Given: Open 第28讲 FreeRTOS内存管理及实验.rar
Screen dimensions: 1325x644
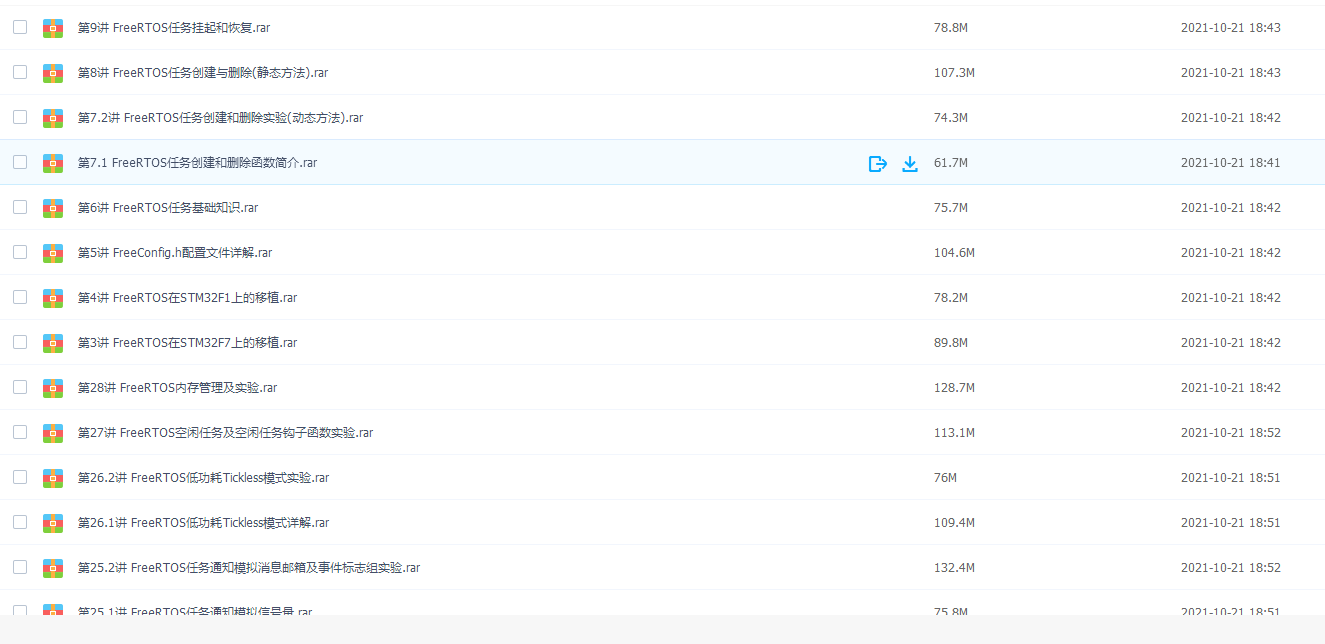Looking at the screenshot, I should coord(177,388).
